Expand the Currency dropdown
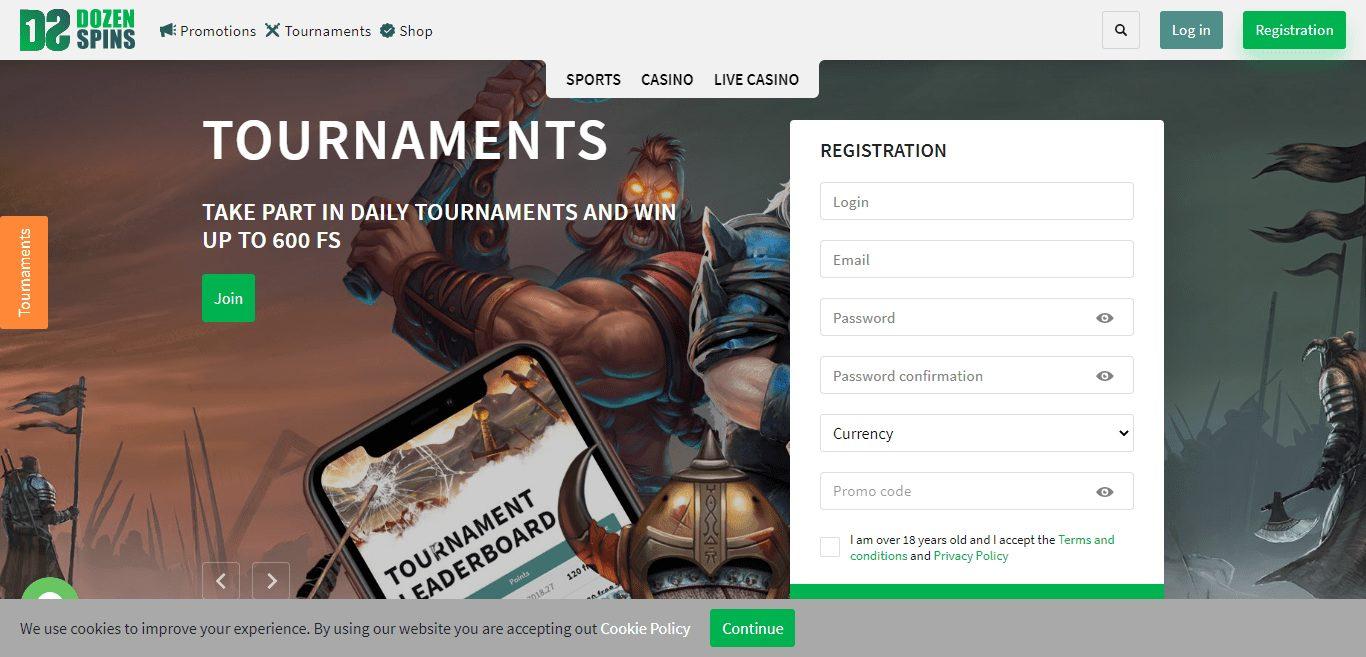The width and height of the screenshot is (1366, 657). 977,433
